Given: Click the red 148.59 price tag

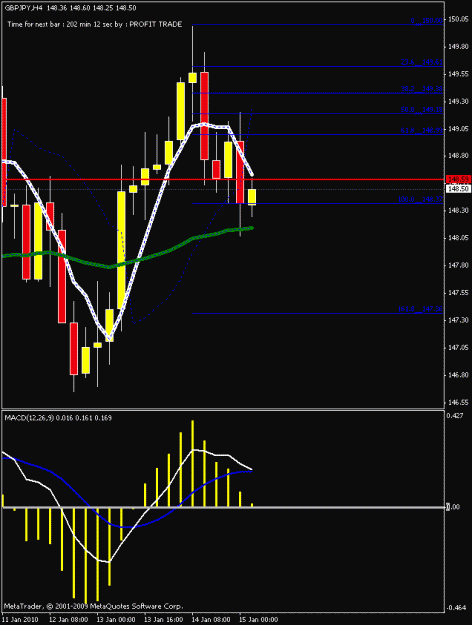Looking at the screenshot, I should tap(458, 179).
